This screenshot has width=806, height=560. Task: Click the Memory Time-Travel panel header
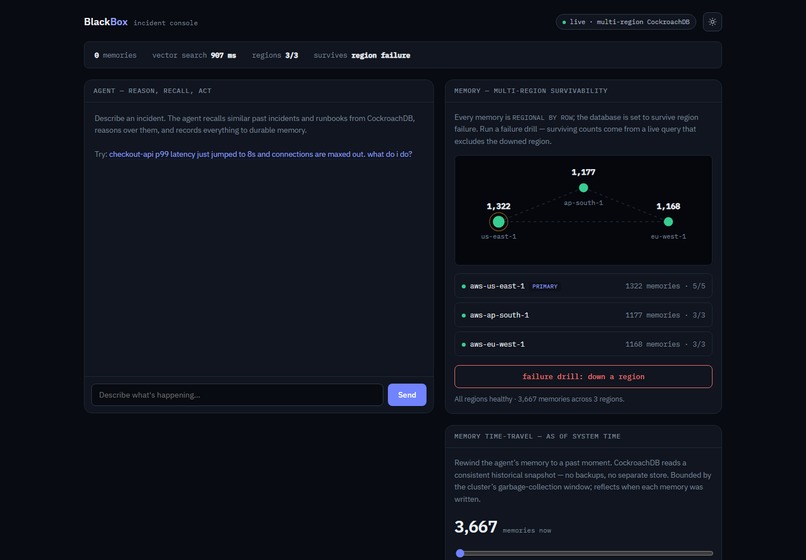(537, 436)
